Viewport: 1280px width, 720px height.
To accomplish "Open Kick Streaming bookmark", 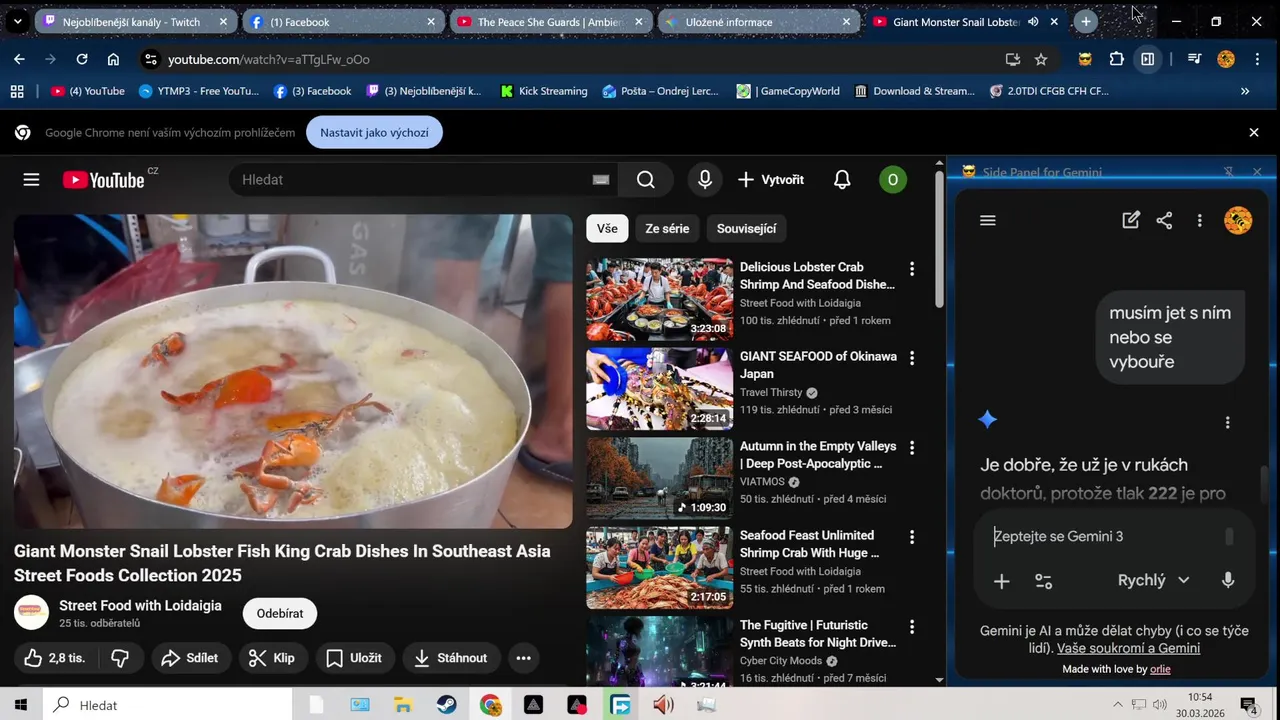I will click(543, 91).
